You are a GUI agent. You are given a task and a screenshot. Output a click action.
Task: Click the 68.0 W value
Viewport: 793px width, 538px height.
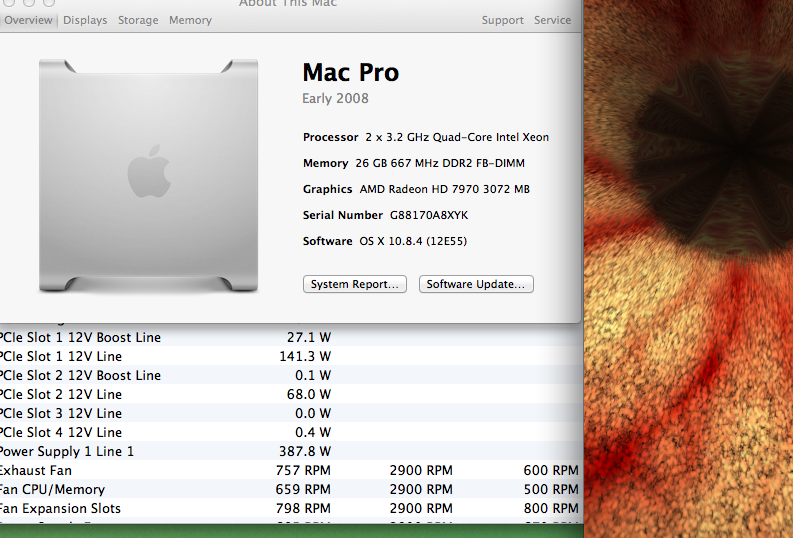(x=309, y=394)
